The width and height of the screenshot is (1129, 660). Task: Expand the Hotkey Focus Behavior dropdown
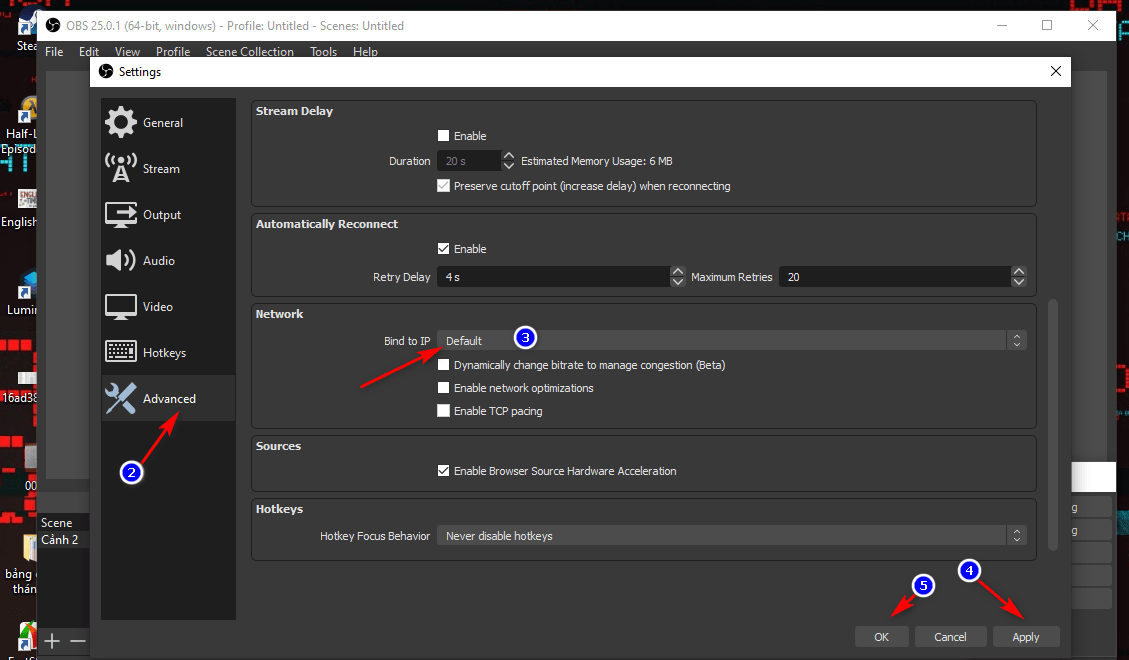(730, 536)
